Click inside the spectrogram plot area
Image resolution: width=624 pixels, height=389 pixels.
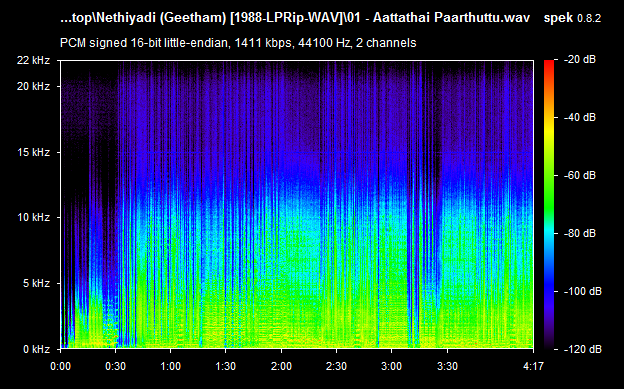coord(297,205)
